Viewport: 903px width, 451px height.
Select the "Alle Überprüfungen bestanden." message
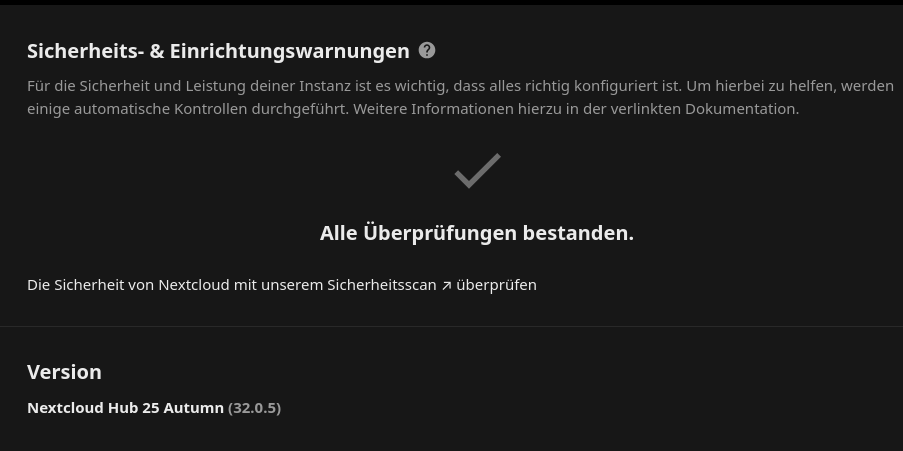coord(477,233)
